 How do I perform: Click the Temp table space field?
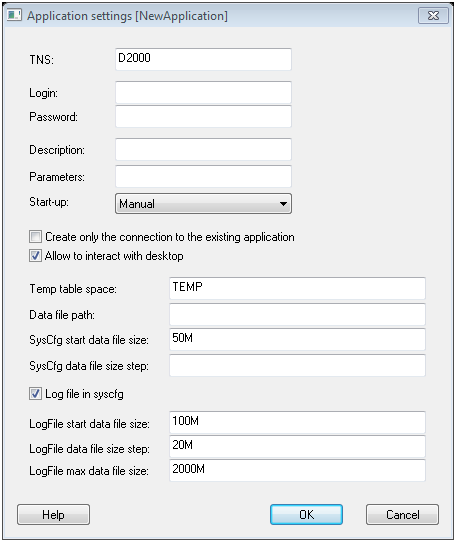(x=297, y=288)
